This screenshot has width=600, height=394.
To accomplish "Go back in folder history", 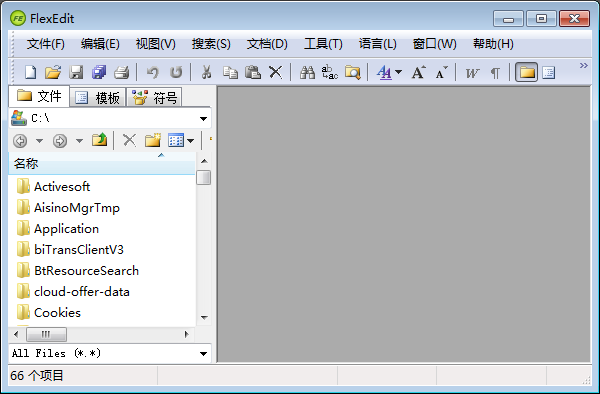I will point(20,141).
